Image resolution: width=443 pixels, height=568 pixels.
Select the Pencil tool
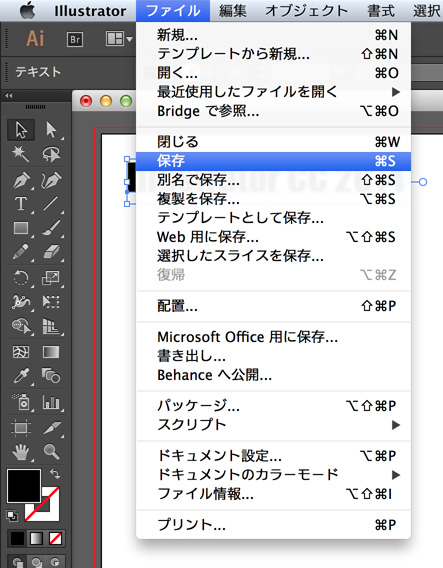point(21,252)
